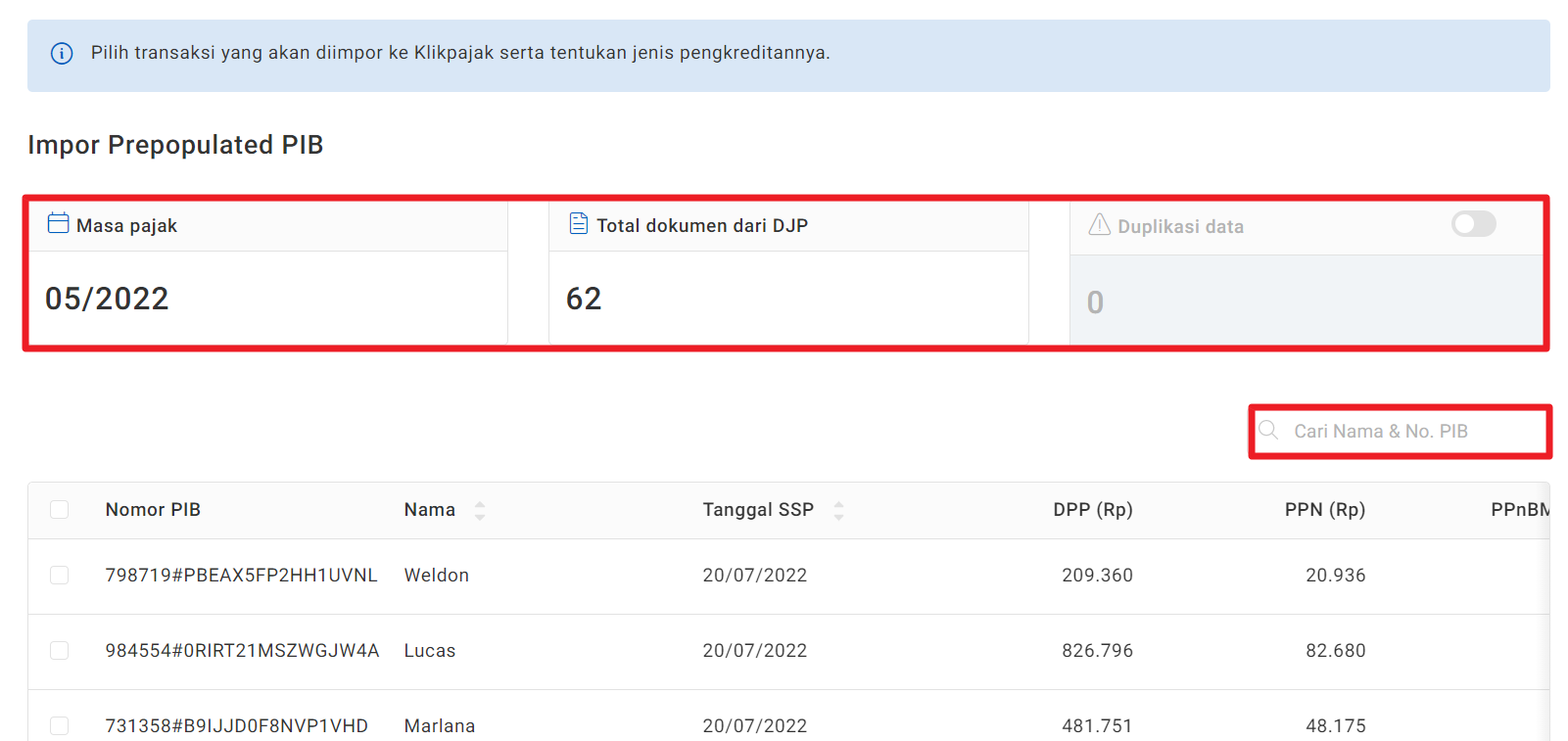Viewport: 1568px width, 741px height.
Task: Click PIB number 984554#0RIRT21MSZWGJW4A
Action: [242, 651]
